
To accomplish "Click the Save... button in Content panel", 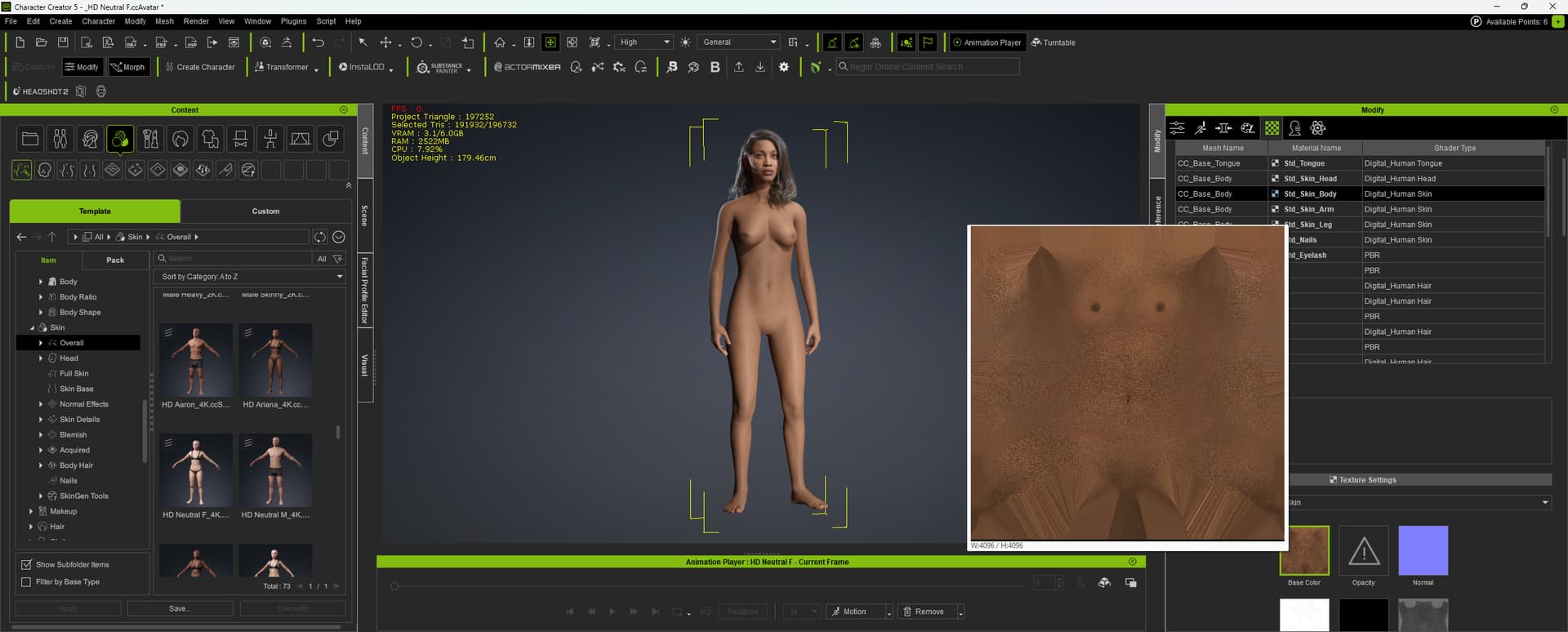I will coord(180,608).
